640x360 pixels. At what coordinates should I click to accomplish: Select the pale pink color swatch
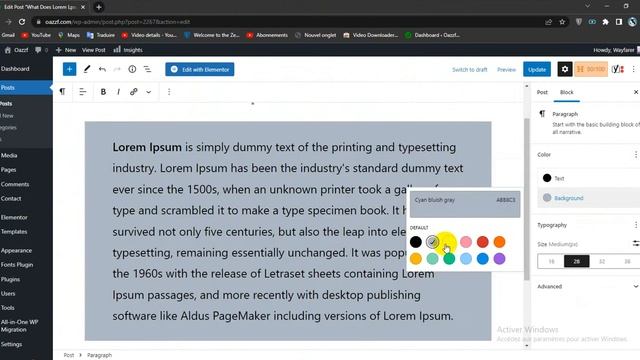[x=466, y=242]
